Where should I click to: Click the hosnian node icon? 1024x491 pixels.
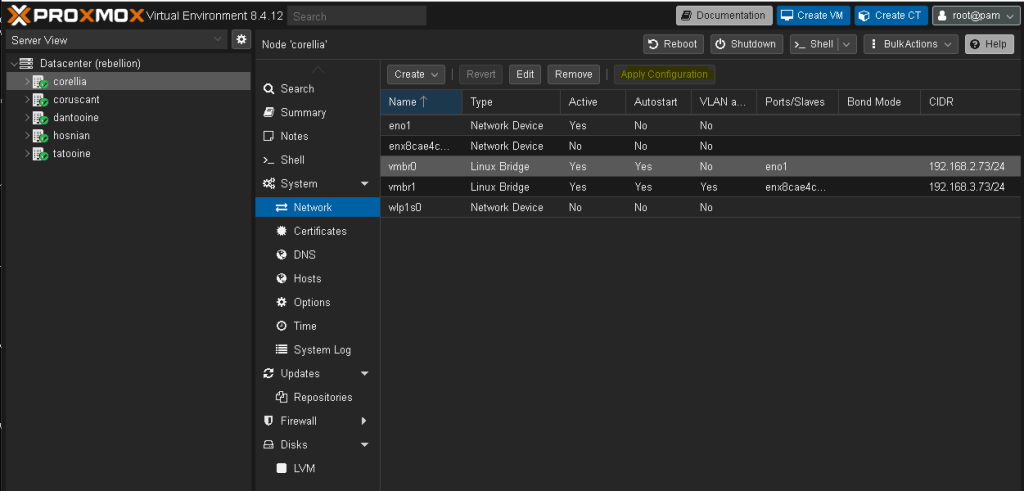[x=41, y=136]
